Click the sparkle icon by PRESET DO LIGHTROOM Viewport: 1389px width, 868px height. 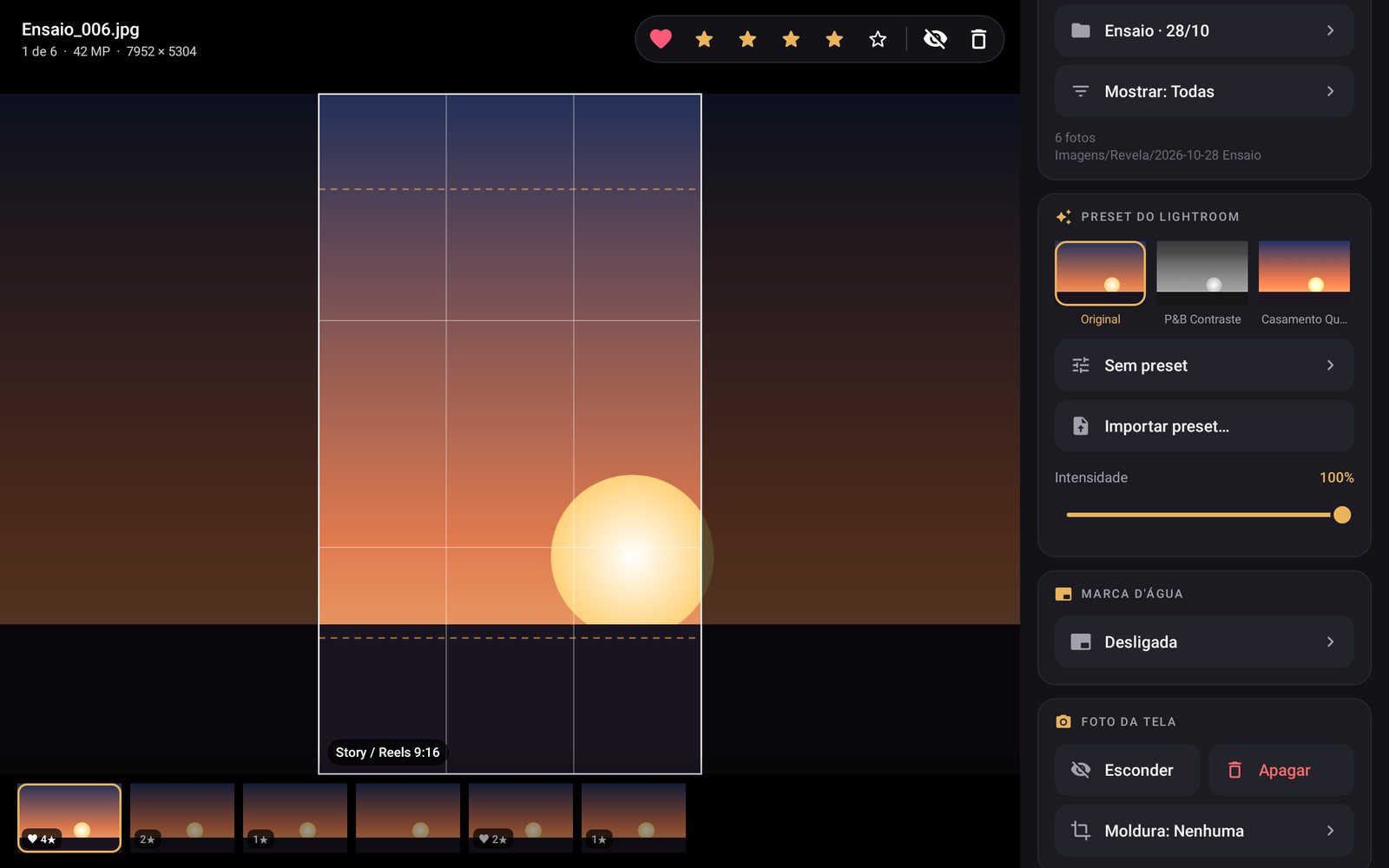(1063, 217)
